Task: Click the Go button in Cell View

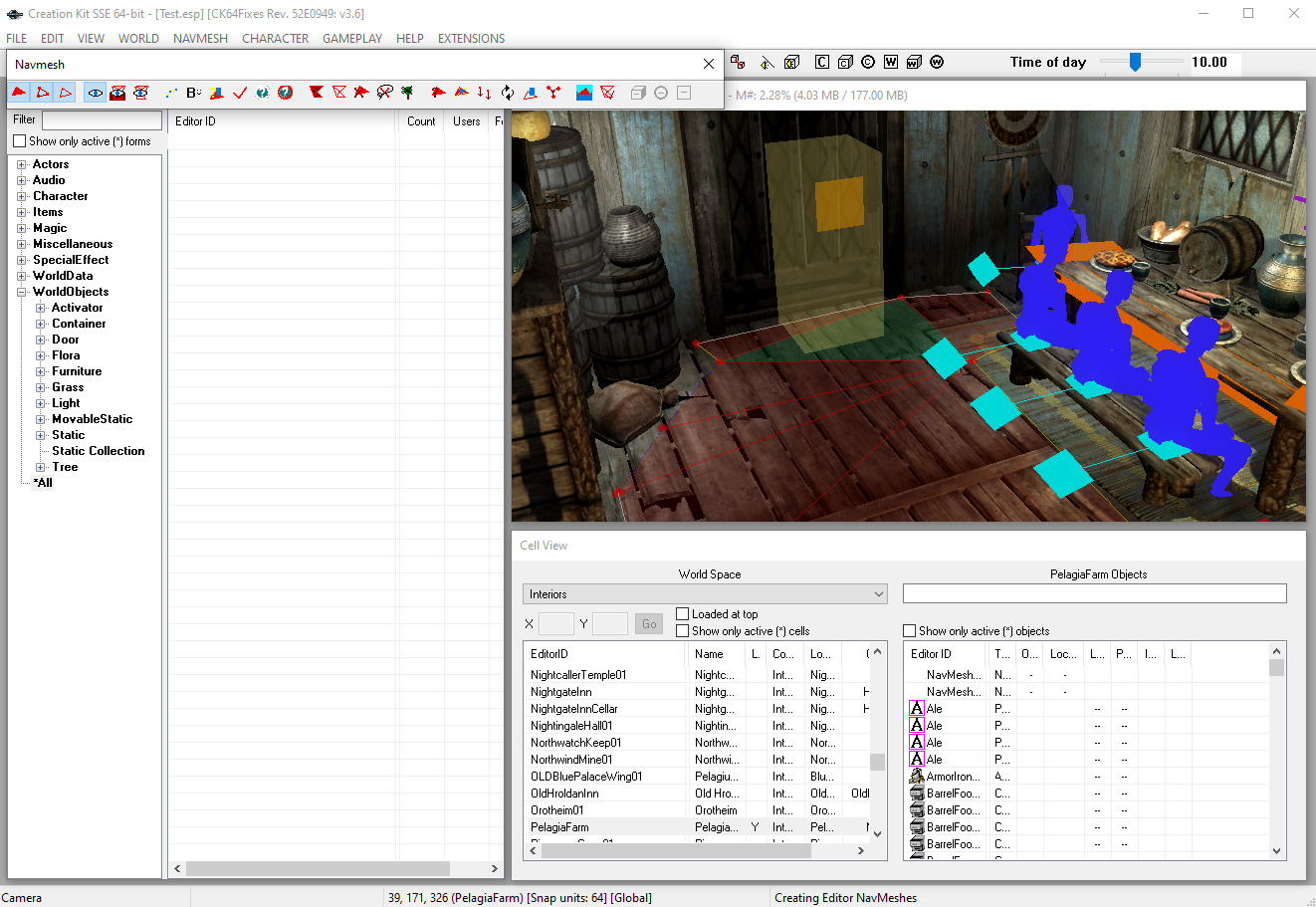Action: click(649, 624)
